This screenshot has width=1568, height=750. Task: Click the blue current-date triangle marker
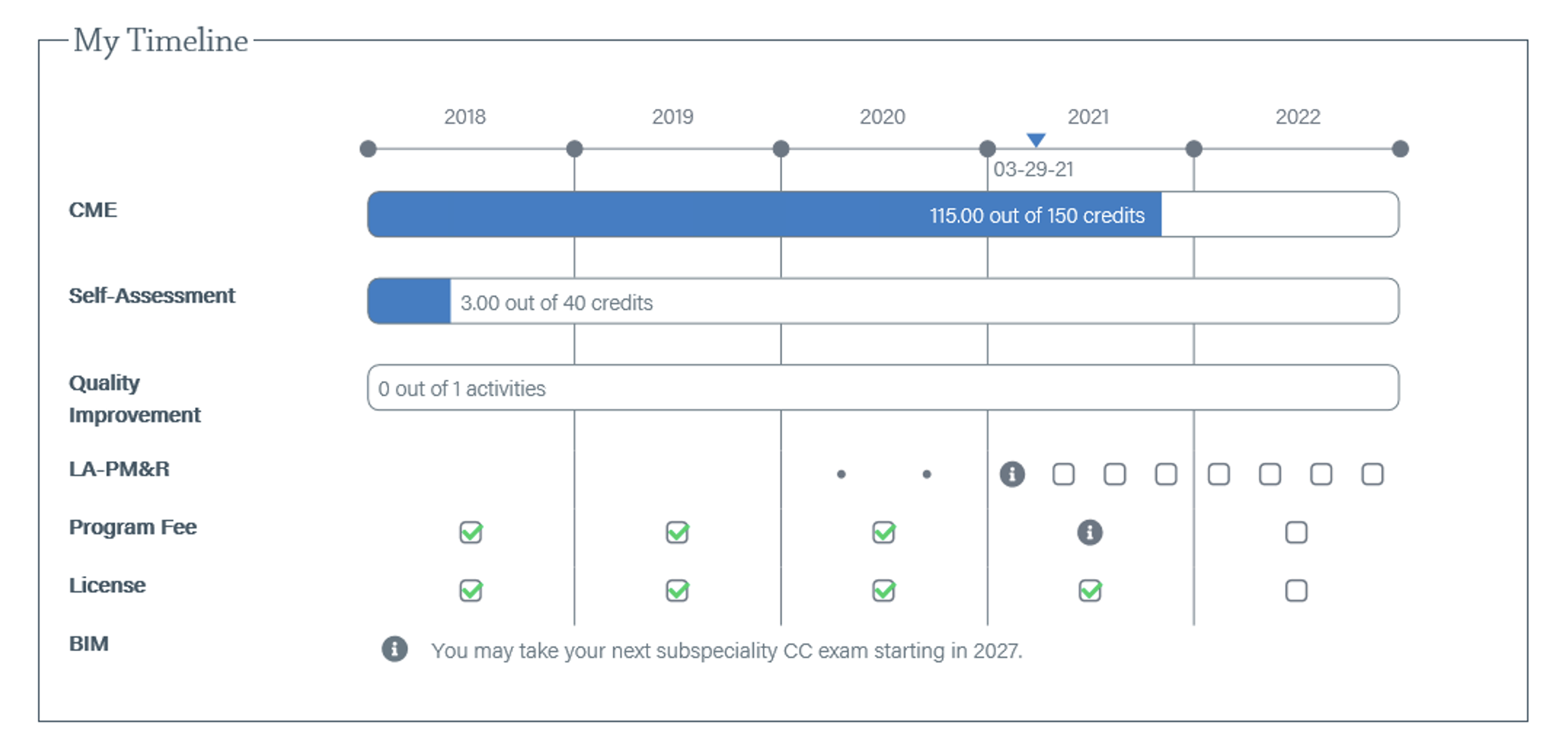[x=1036, y=139]
